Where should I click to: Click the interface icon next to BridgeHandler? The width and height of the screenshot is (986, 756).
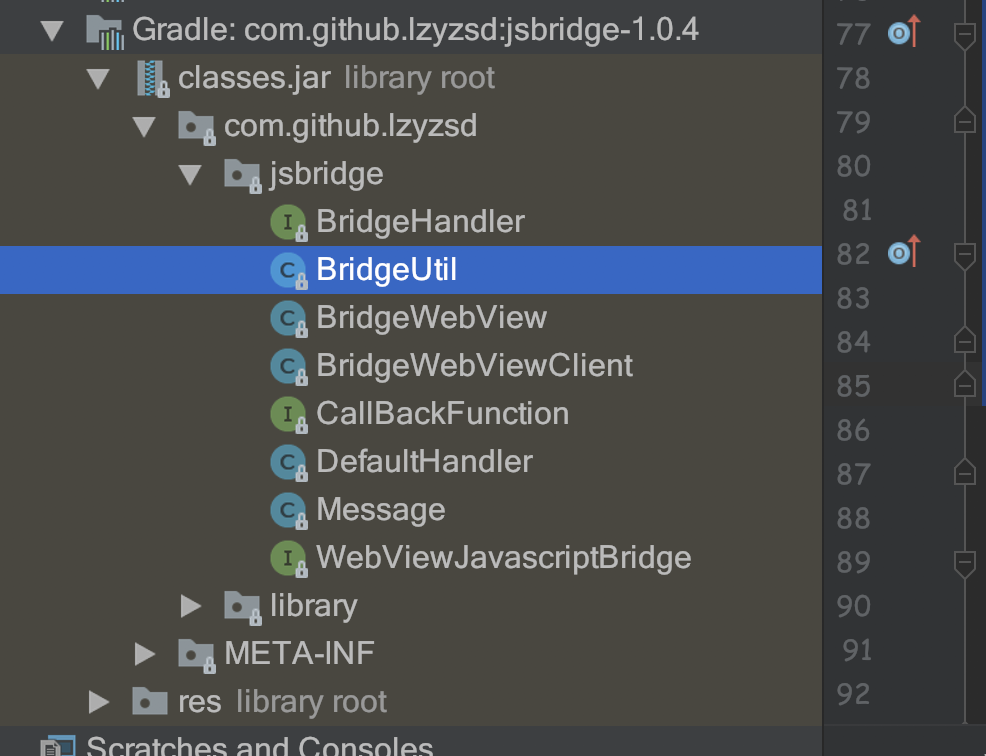coord(286,222)
